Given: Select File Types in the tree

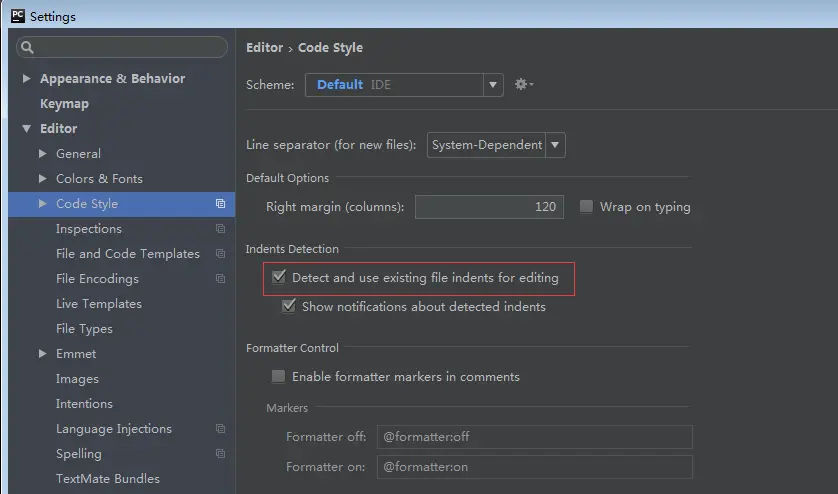Looking at the screenshot, I should pyautogui.click(x=84, y=329).
